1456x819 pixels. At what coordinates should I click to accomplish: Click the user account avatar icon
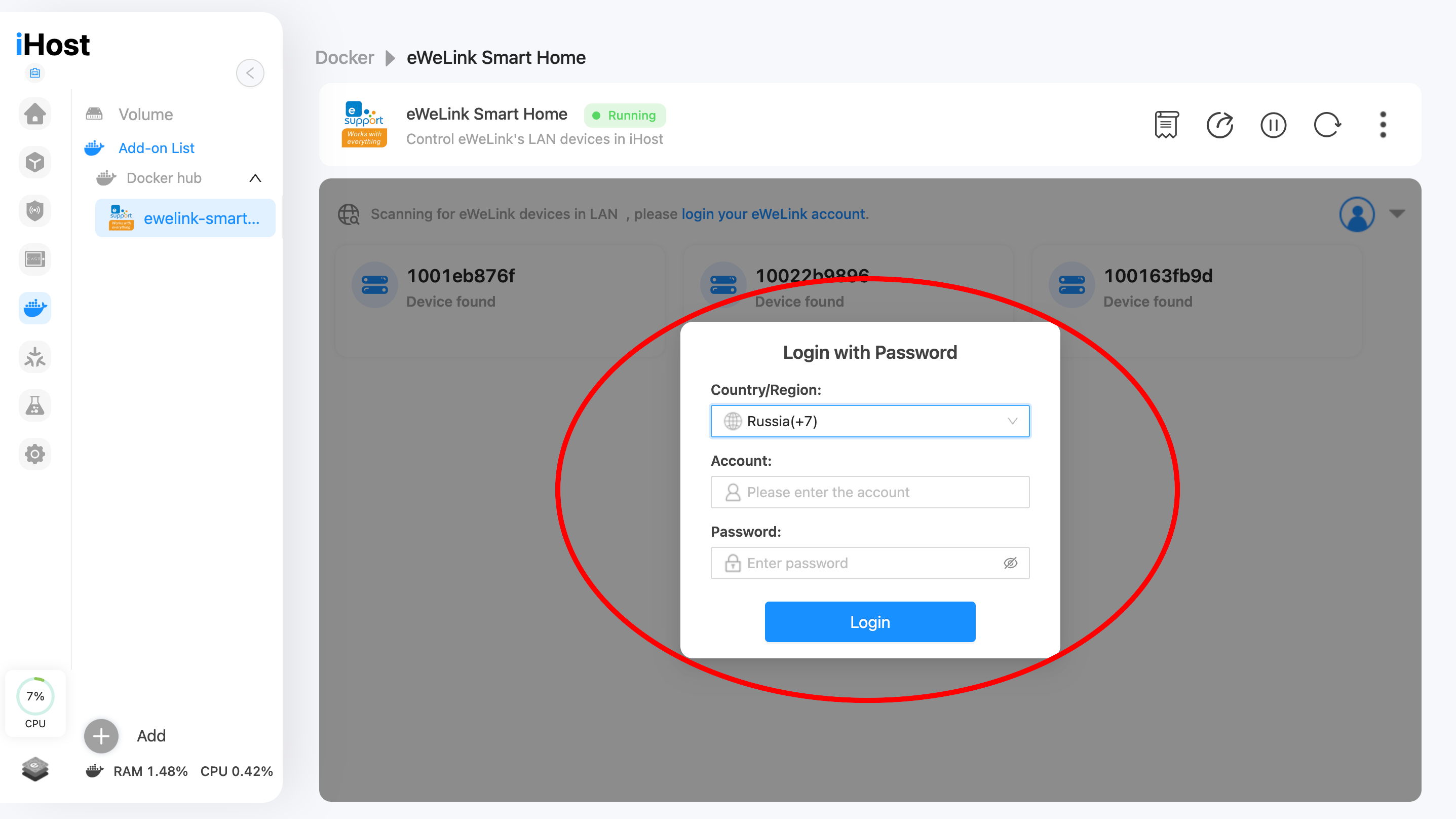[1357, 214]
